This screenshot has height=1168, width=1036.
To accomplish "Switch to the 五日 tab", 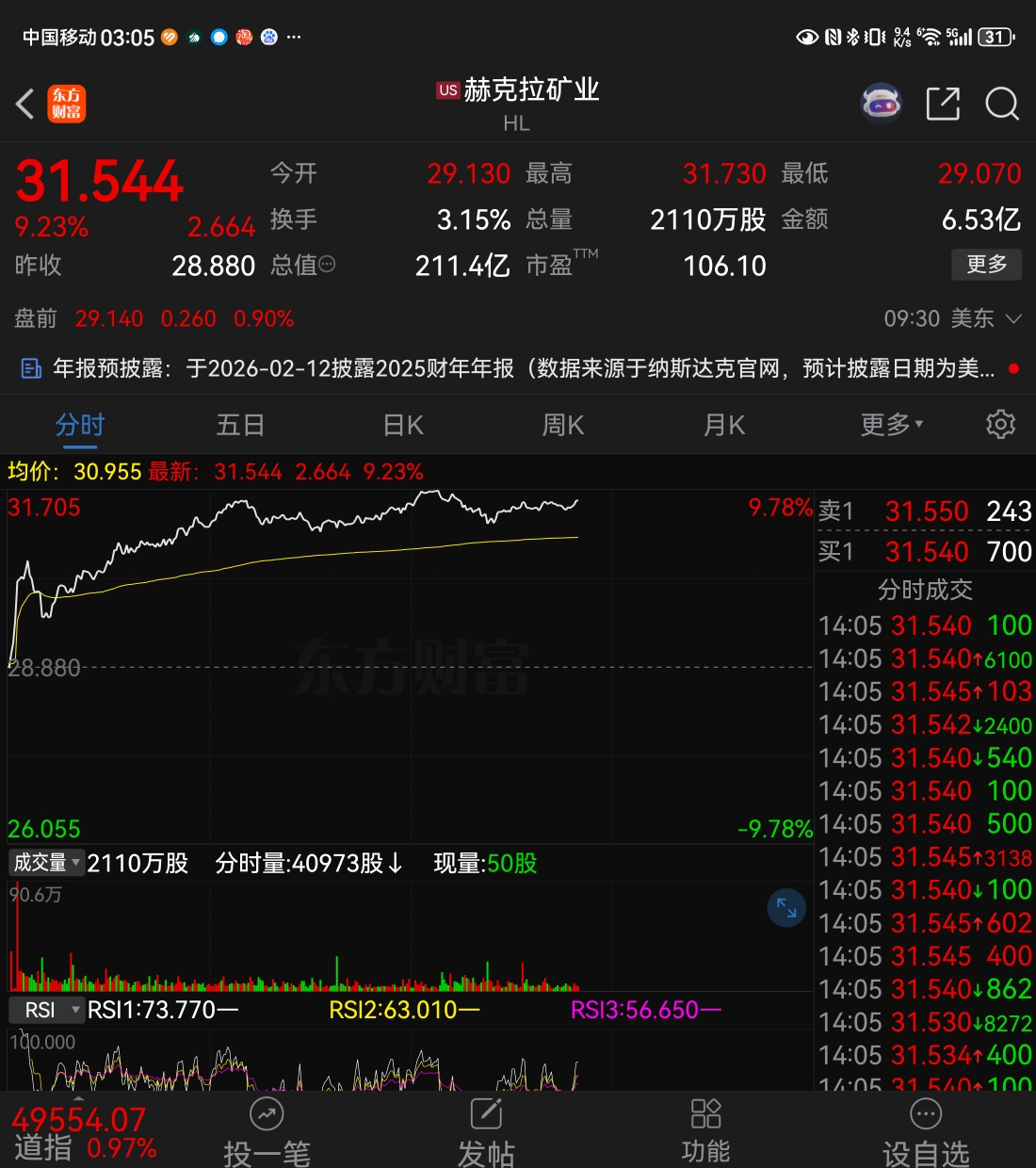I will pos(240,425).
